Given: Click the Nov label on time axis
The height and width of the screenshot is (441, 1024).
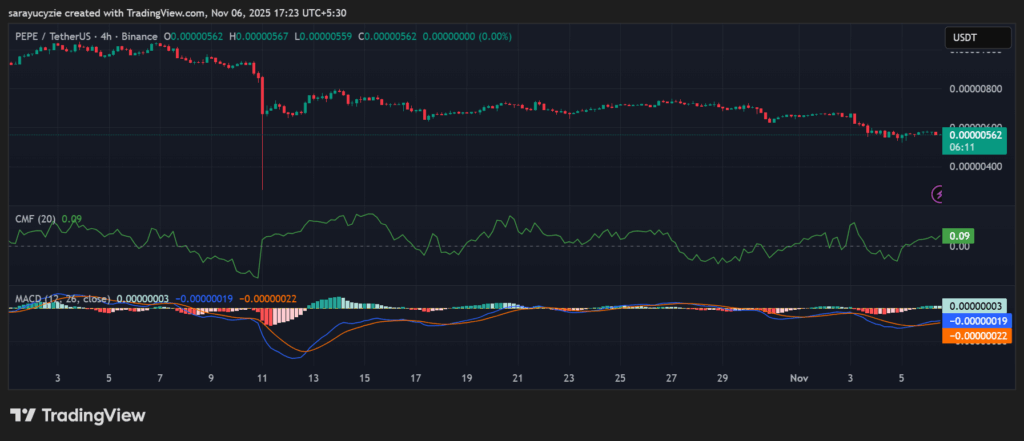Looking at the screenshot, I should pos(799,379).
